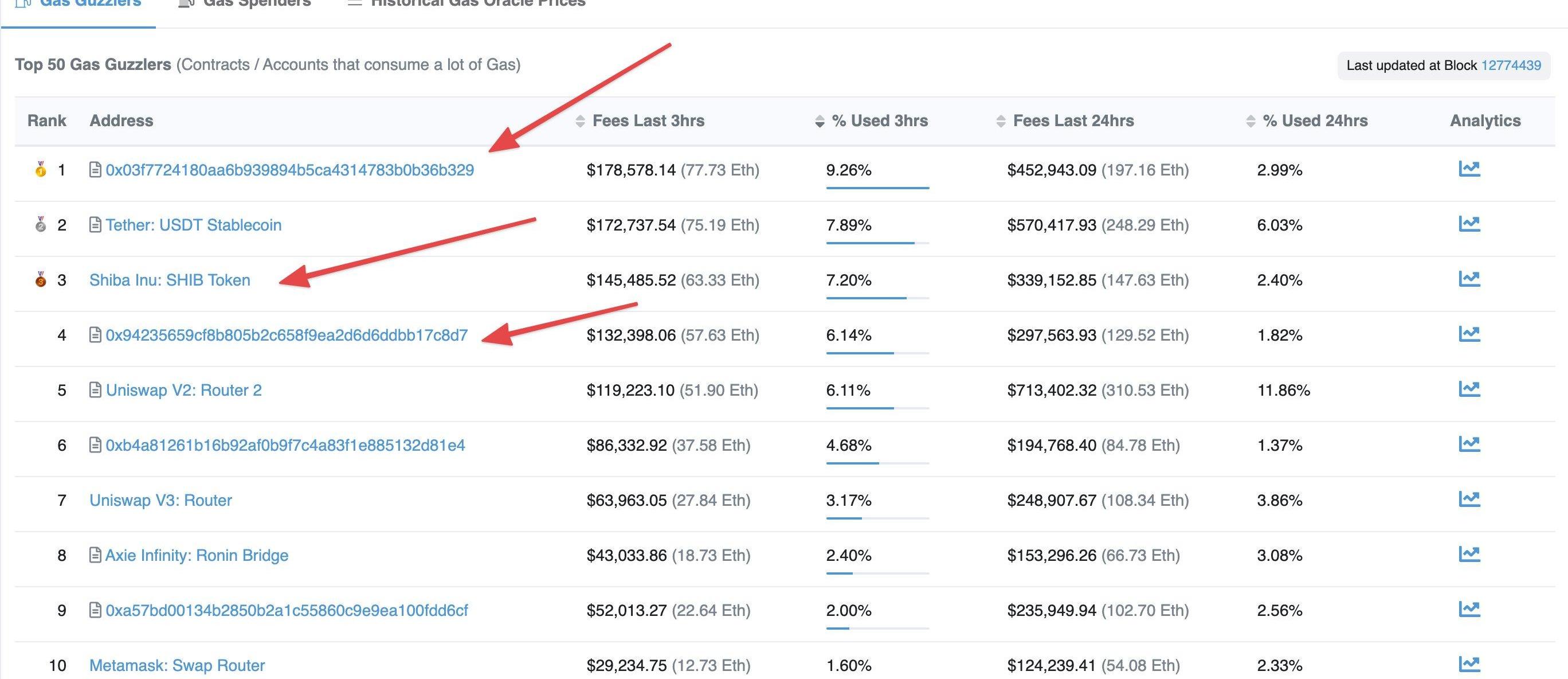This screenshot has height=679, width=1568.
Task: Open Uniswap V2: Router 2 page
Action: [184, 390]
